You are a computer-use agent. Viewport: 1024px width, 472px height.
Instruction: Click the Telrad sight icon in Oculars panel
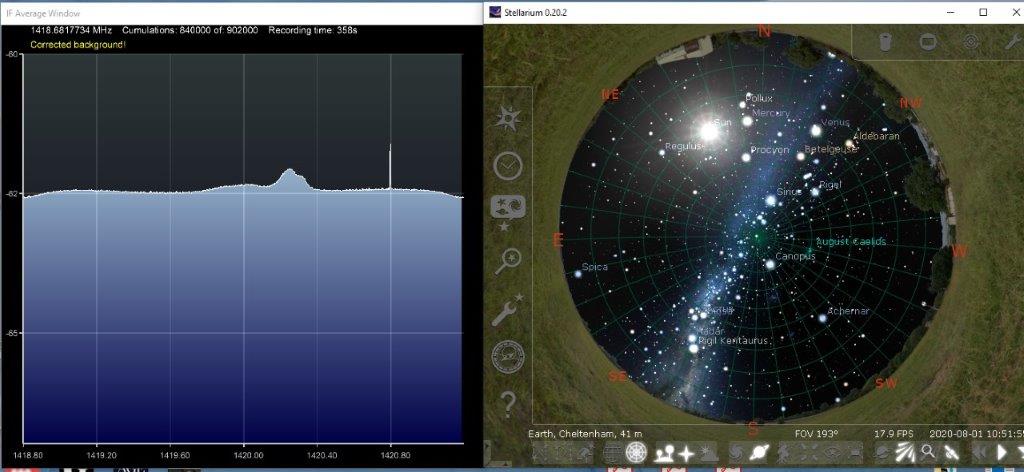point(971,42)
